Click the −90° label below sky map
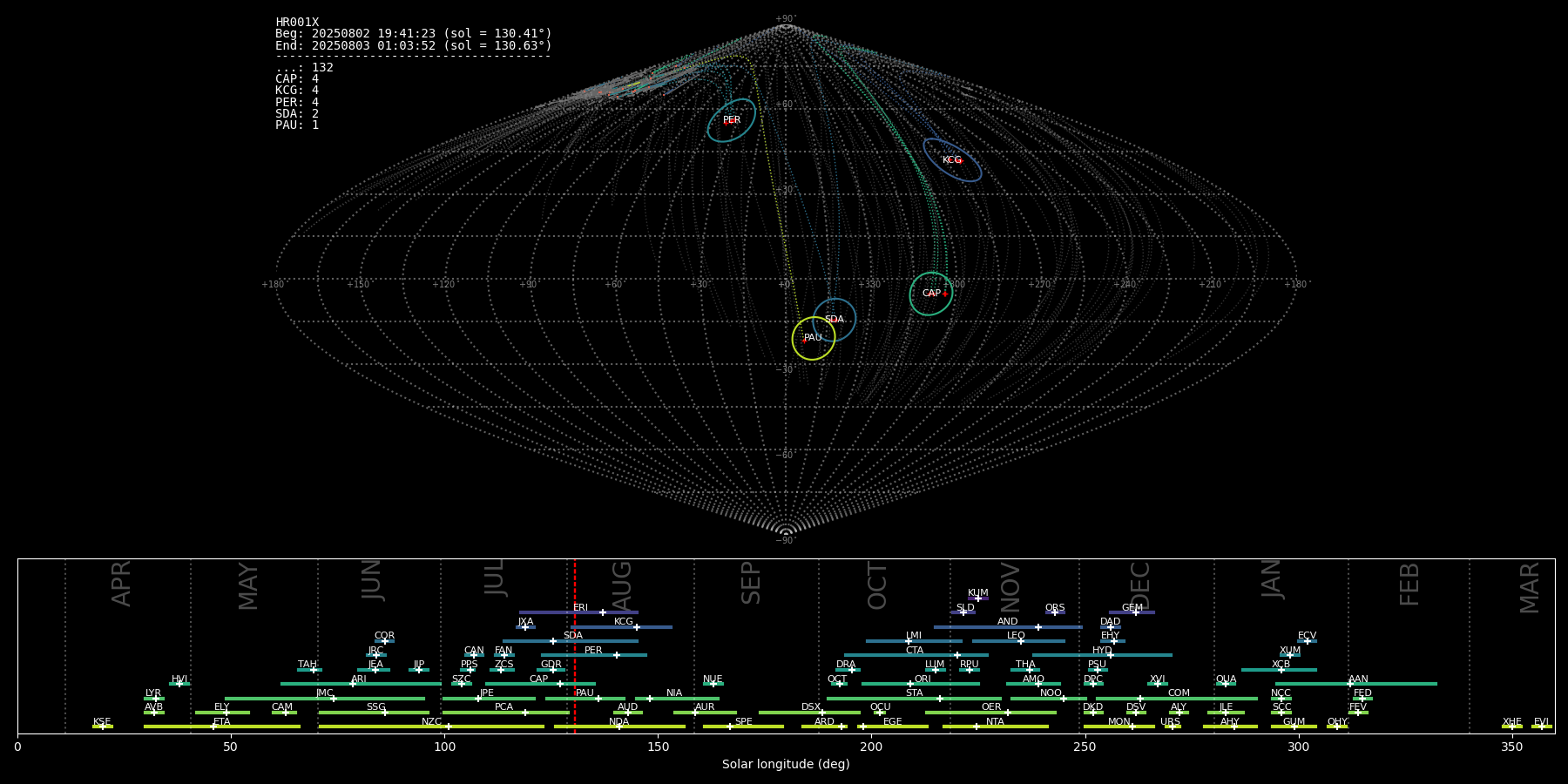This screenshot has height=784, width=1568. pyautogui.click(x=786, y=541)
